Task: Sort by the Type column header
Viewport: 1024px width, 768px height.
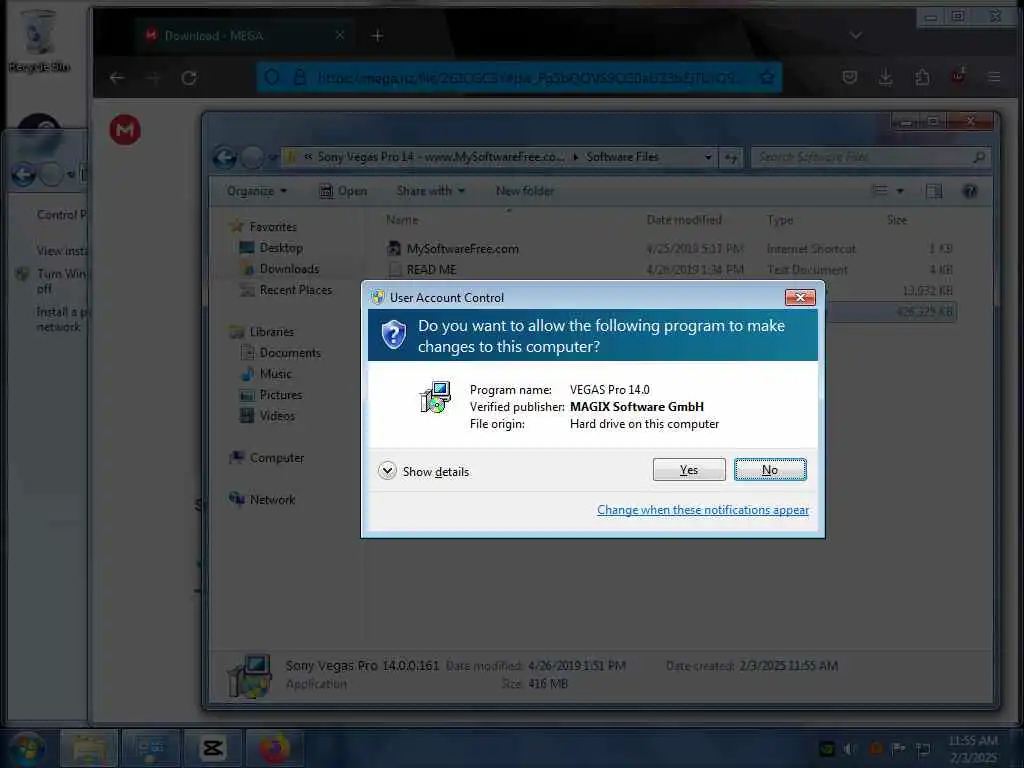Action: (780, 220)
